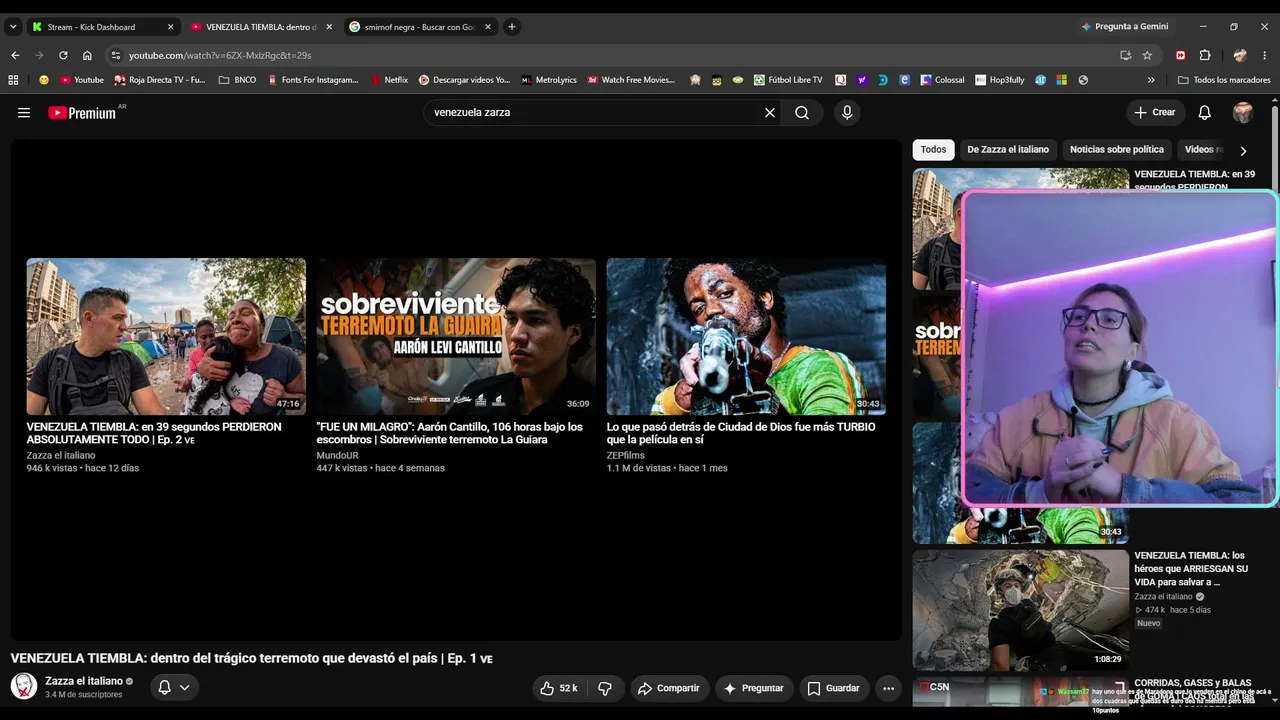Open the VENEZUELA TIEMBLA Ep. 2 thumbnail
This screenshot has height=720, width=1280.
tap(166, 337)
